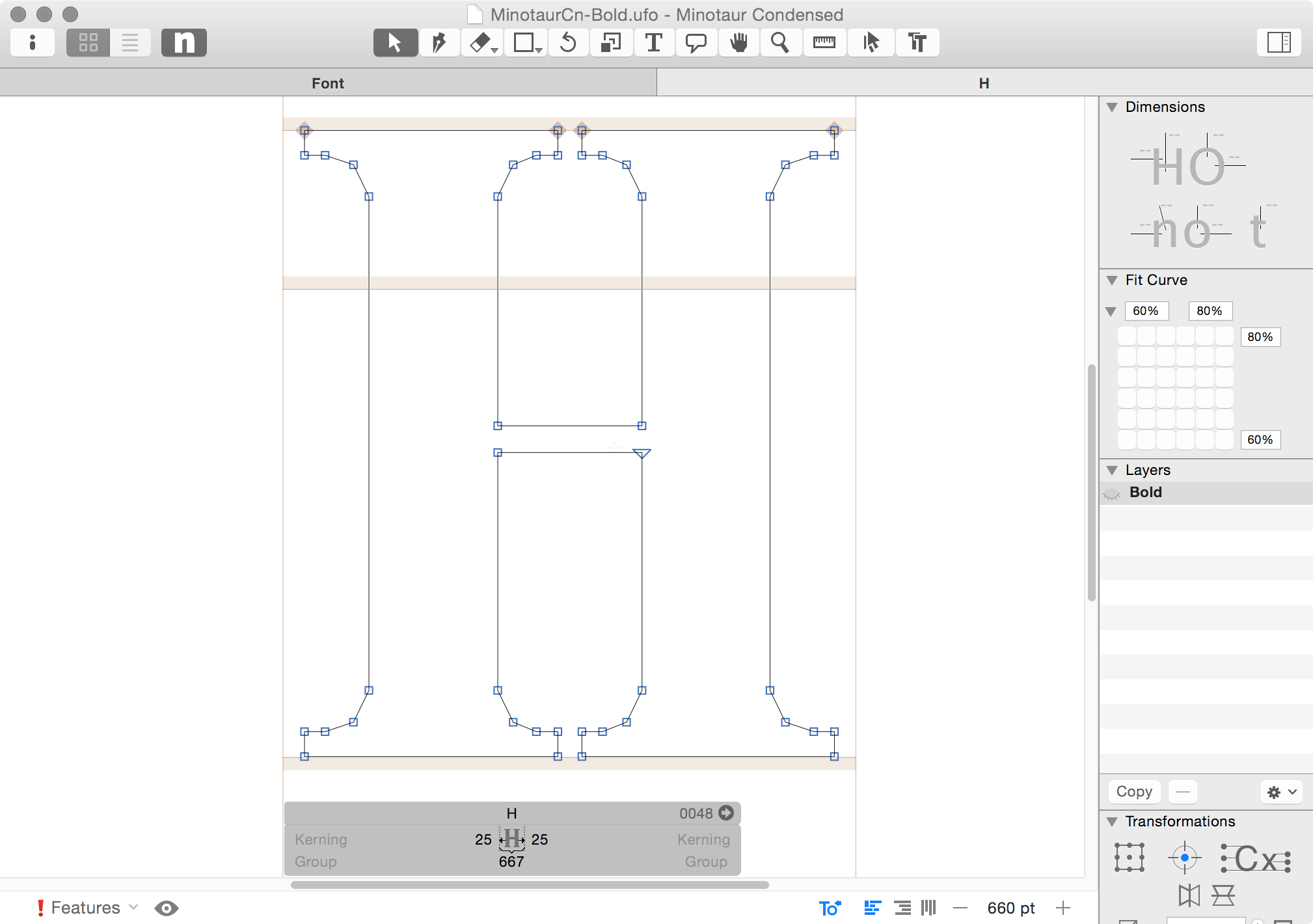Click the vertical bars column icon
This screenshot has height=924, width=1313.
click(928, 908)
